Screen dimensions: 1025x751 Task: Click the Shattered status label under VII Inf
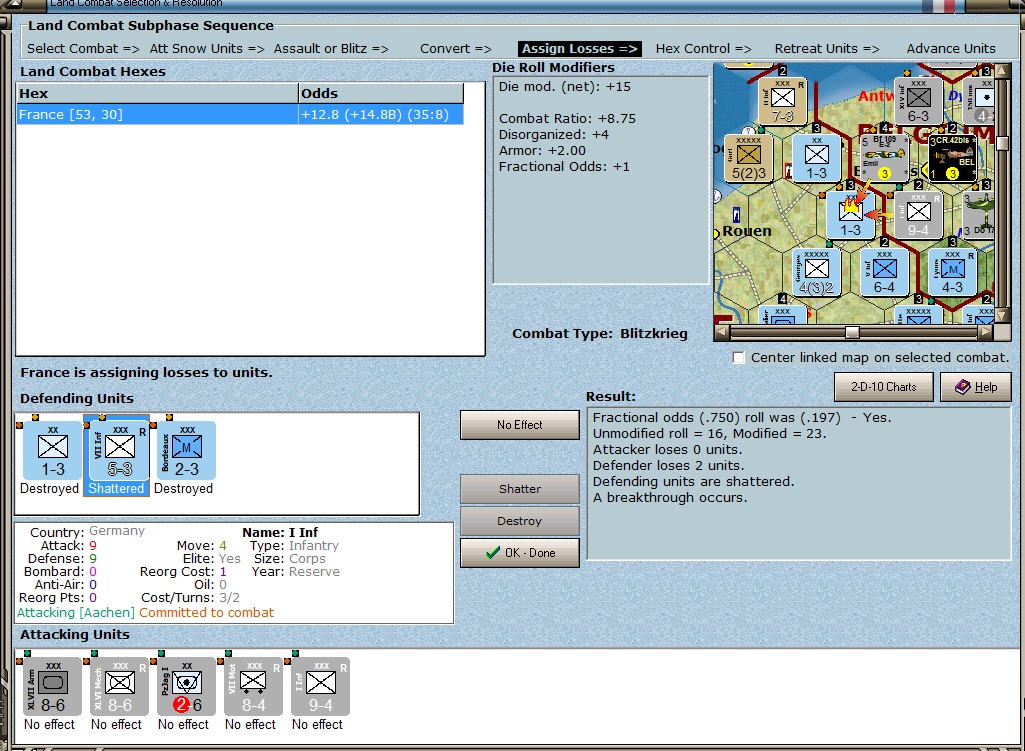tap(116, 488)
